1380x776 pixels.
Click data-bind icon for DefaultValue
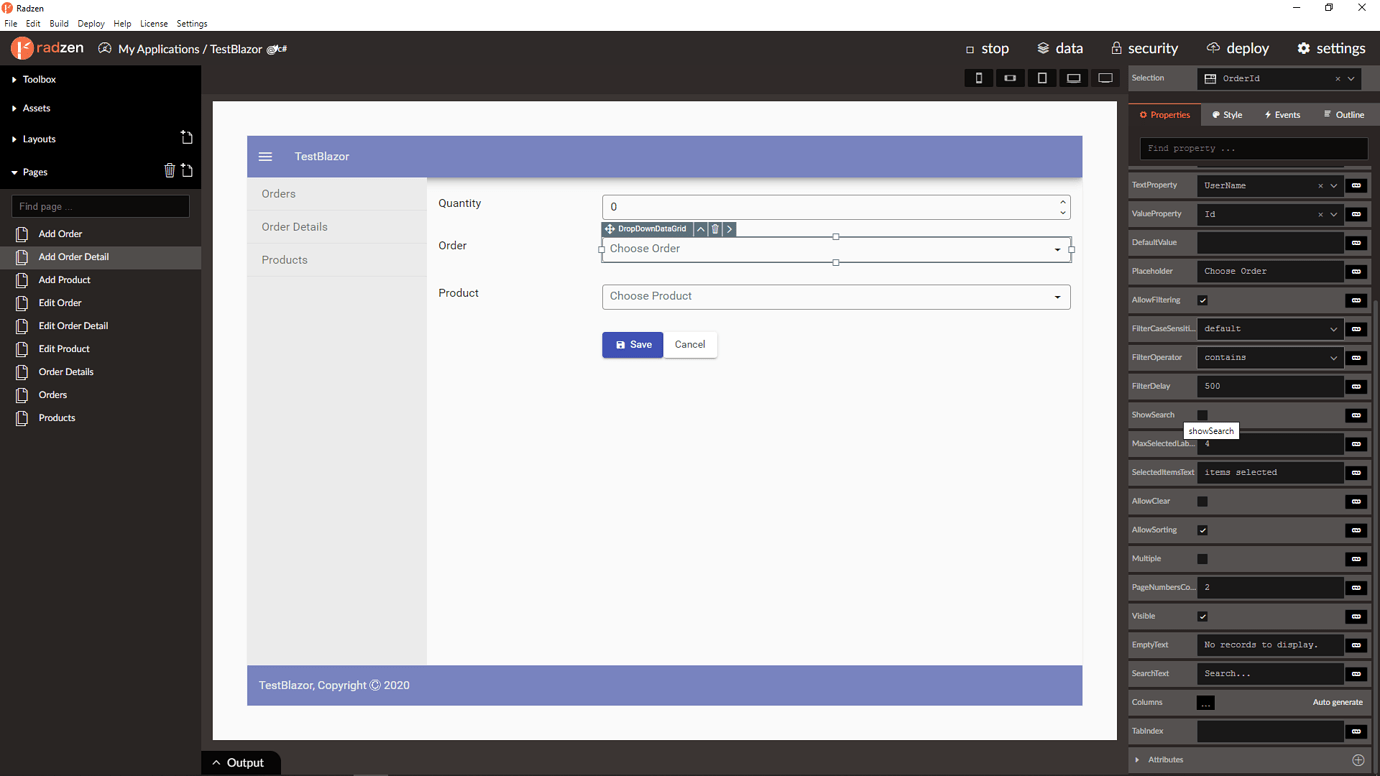(1356, 243)
